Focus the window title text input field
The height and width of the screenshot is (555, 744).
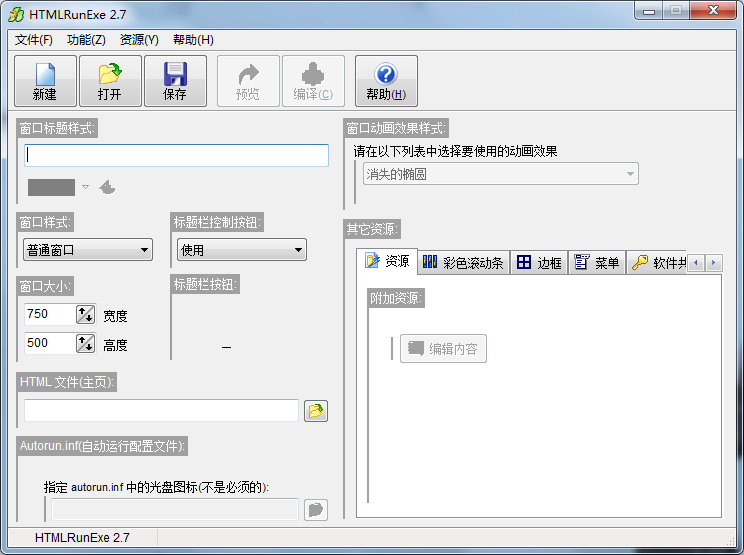coord(177,155)
